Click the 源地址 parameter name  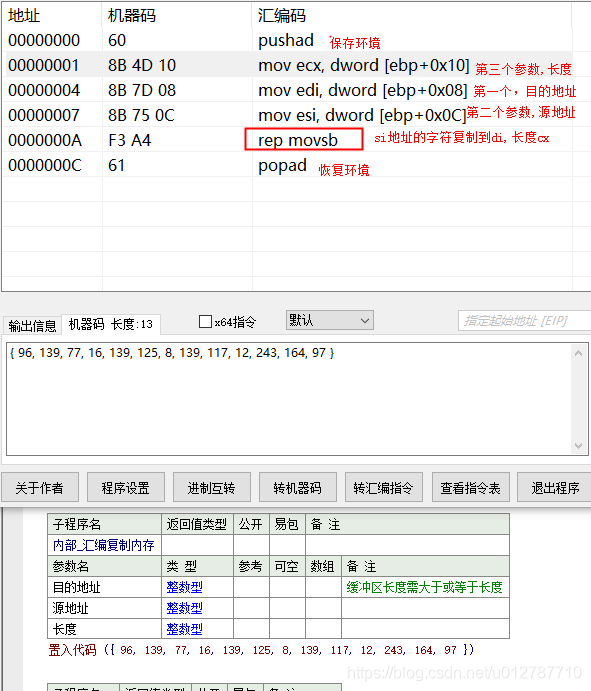click(71, 608)
